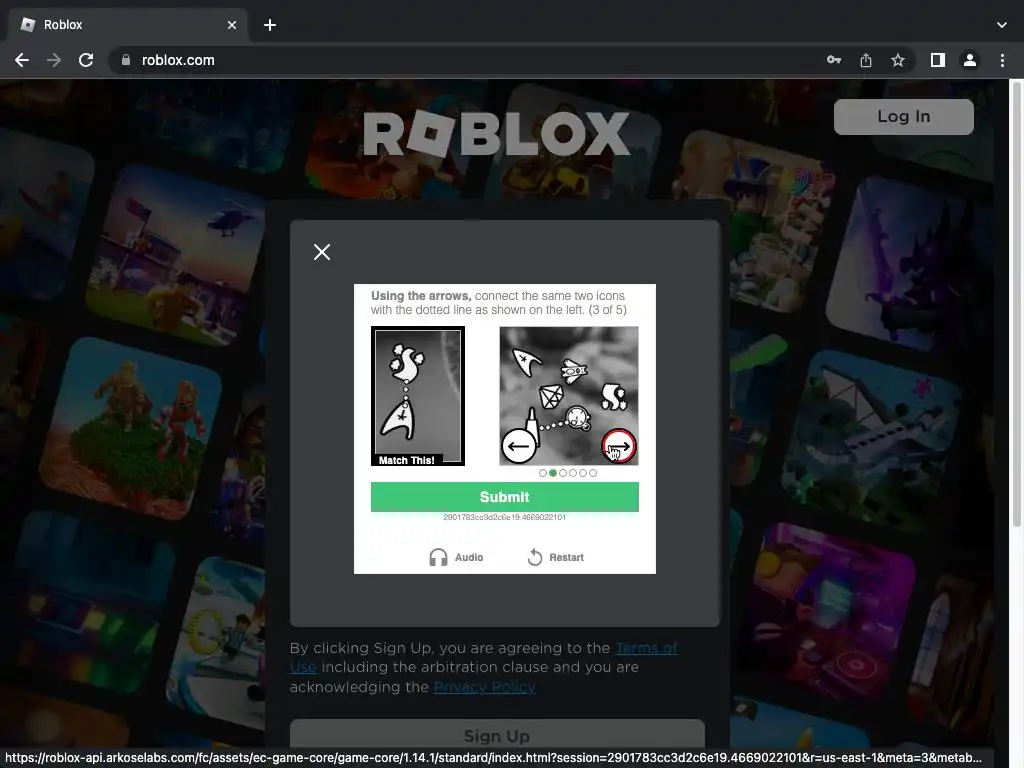This screenshot has height=768, width=1024.
Task: View site info via lock icon
Action: 126,60
